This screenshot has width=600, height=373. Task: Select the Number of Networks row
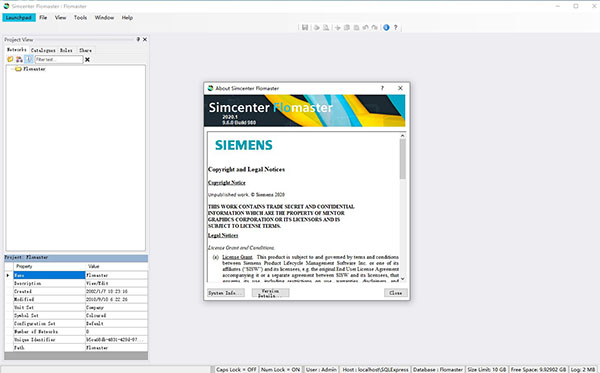[x=77, y=332]
